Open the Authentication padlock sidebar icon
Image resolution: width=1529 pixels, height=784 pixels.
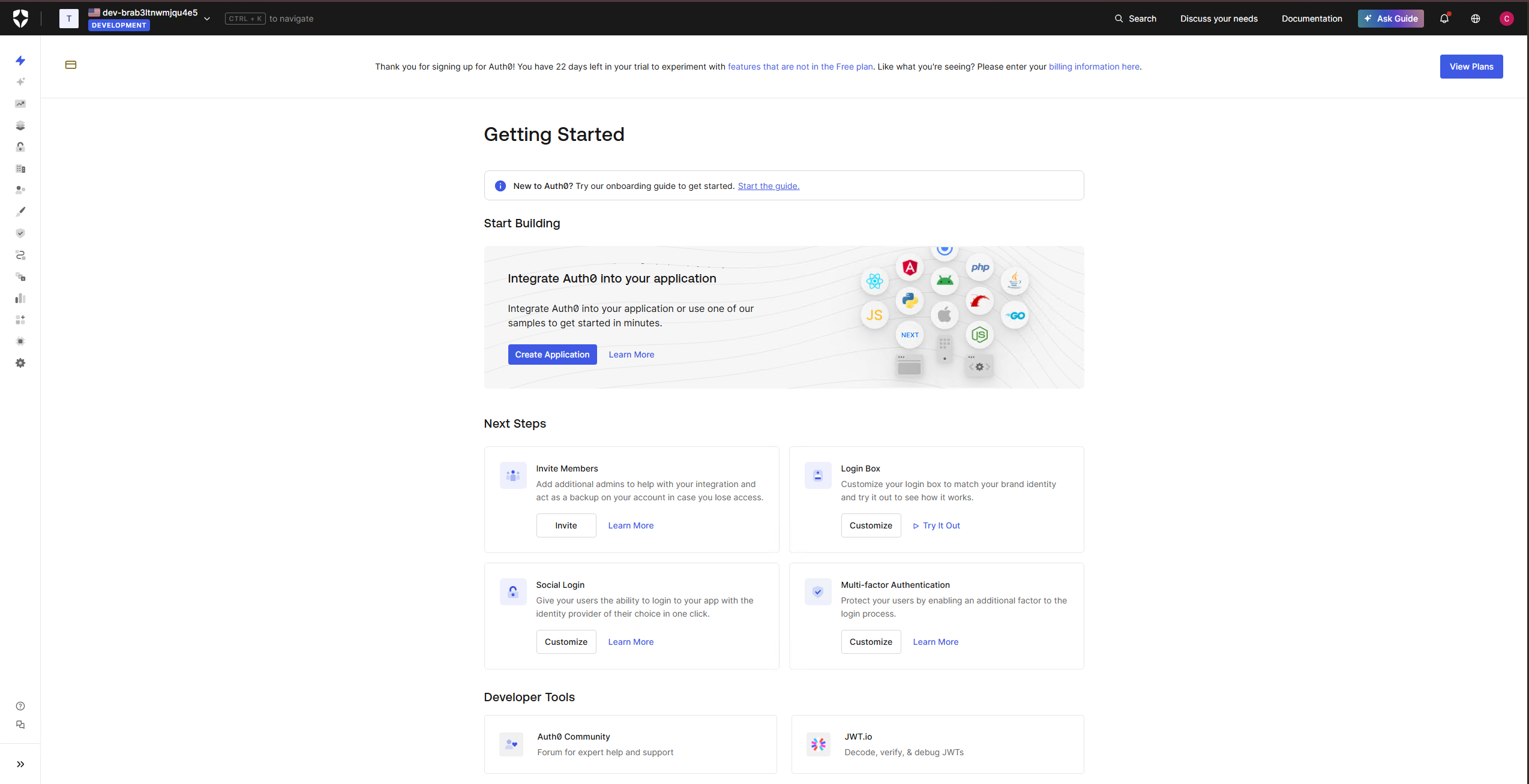(20, 147)
